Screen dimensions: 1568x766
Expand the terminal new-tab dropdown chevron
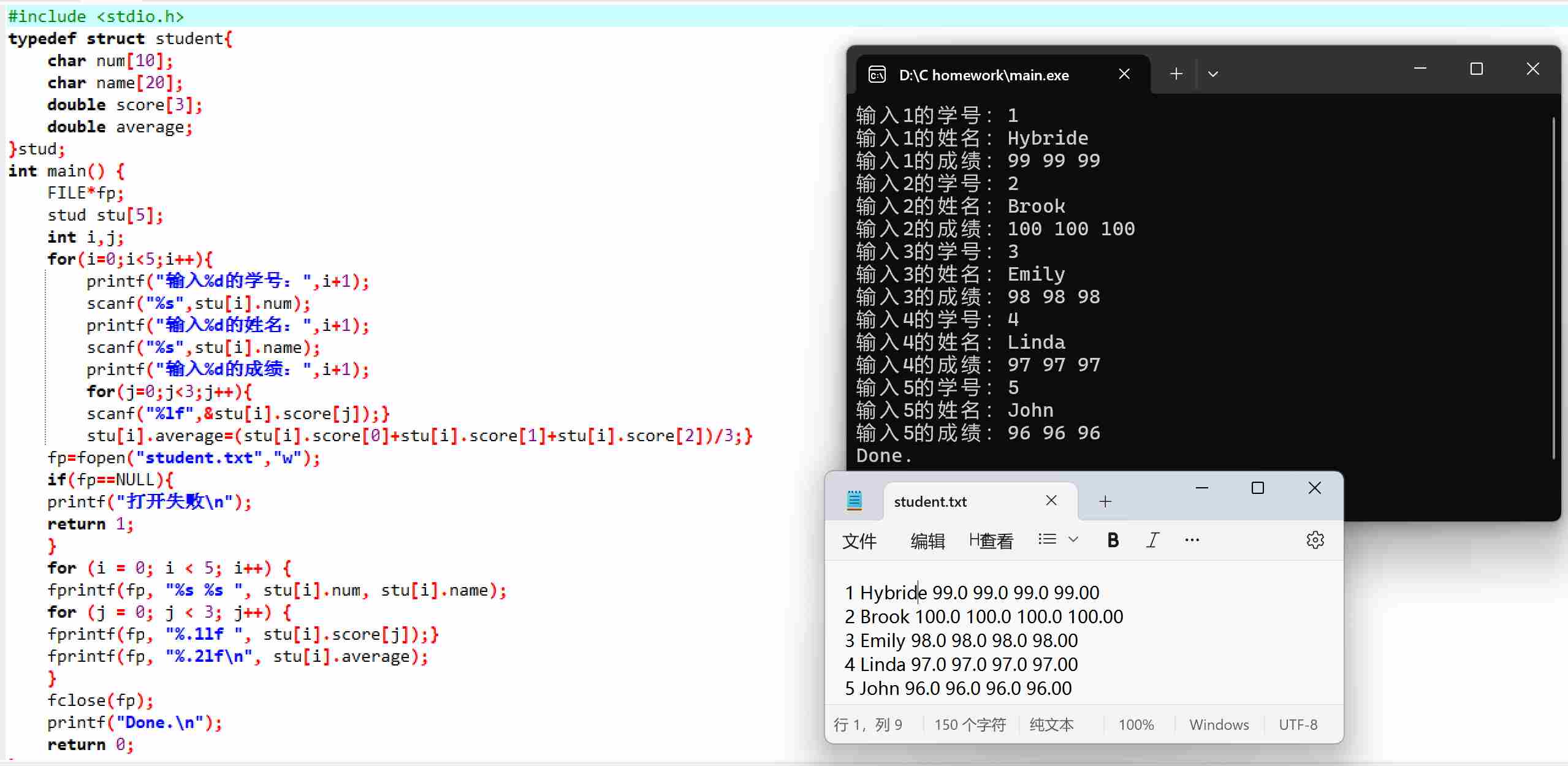[1212, 74]
